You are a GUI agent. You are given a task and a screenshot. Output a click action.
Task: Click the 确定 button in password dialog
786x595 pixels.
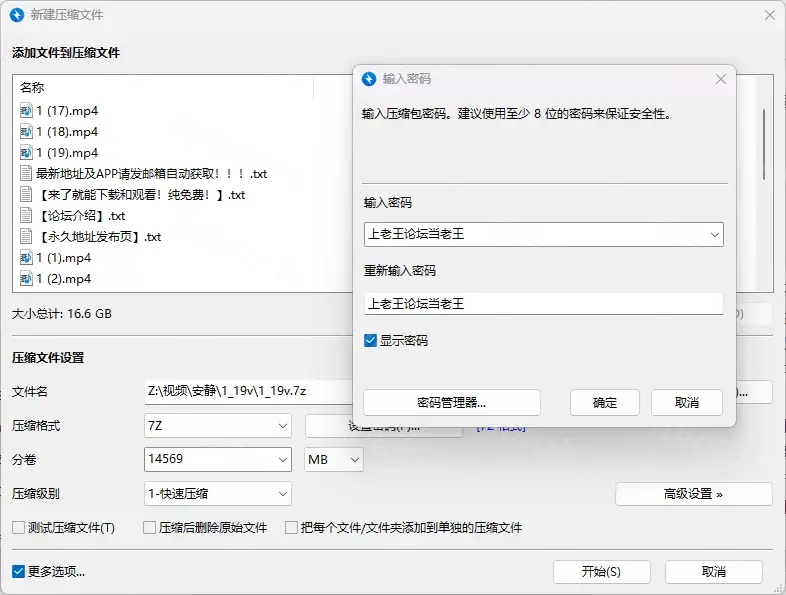pyautogui.click(x=605, y=402)
